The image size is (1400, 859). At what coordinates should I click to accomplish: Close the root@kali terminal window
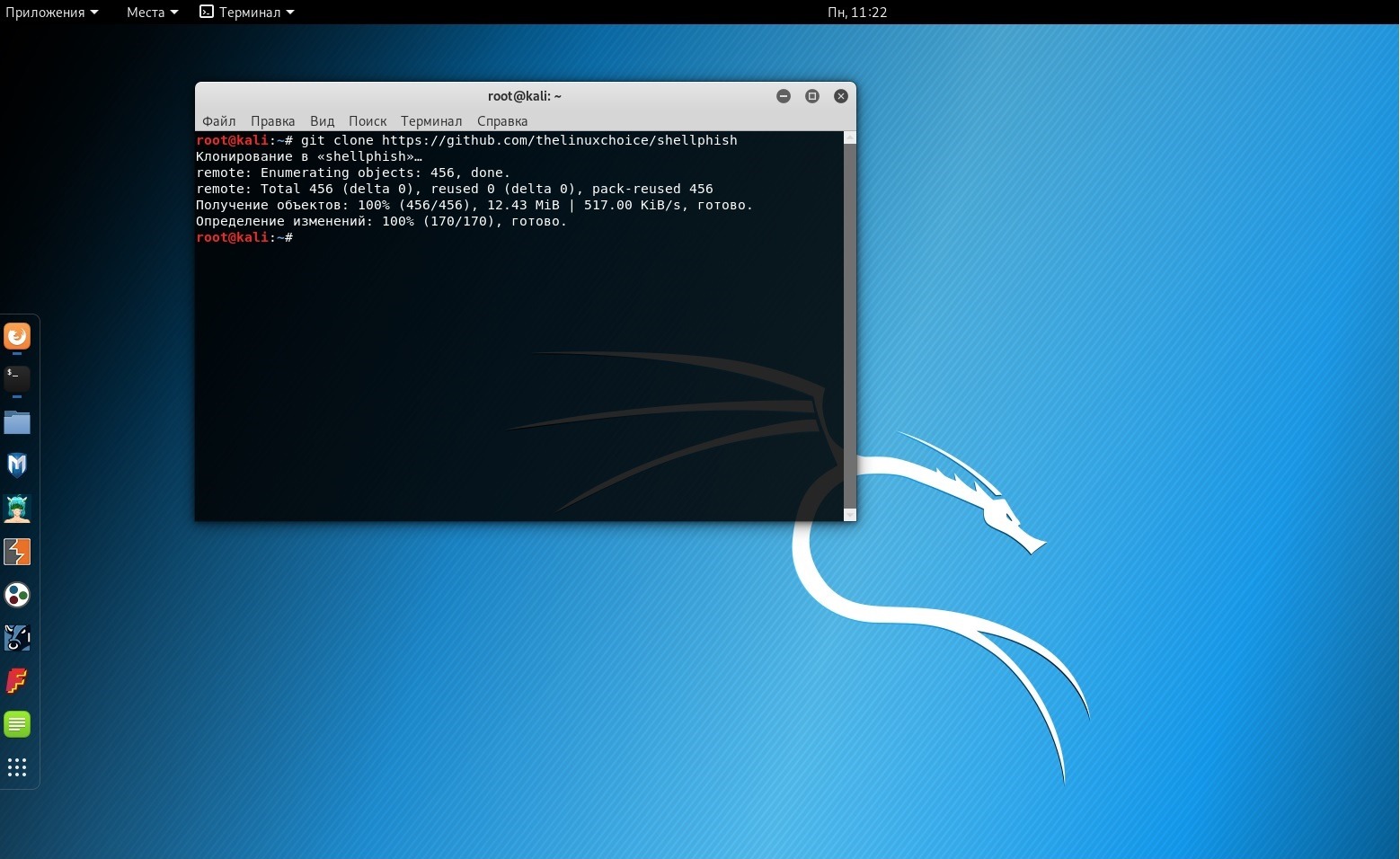click(x=841, y=96)
